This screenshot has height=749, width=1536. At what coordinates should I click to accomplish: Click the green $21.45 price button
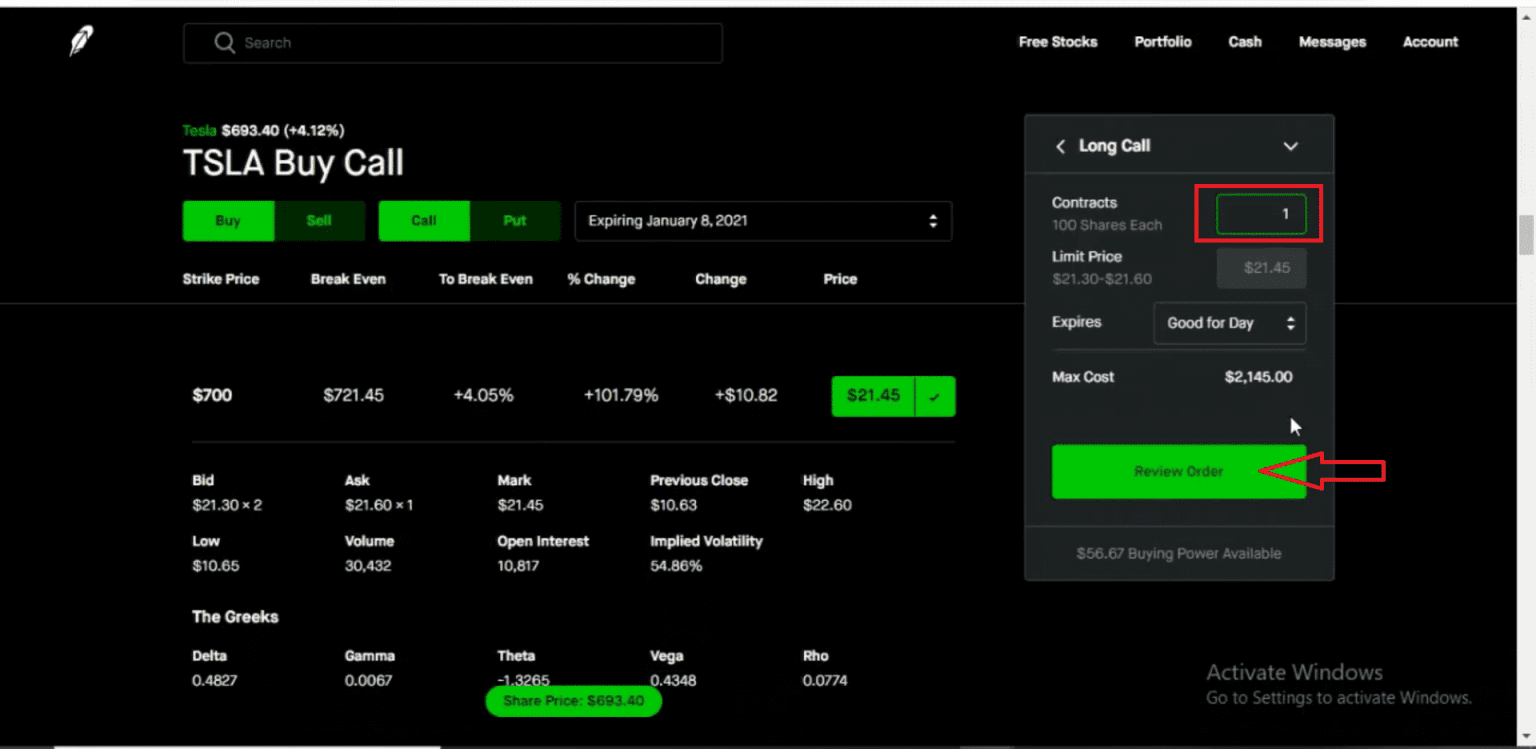point(874,396)
